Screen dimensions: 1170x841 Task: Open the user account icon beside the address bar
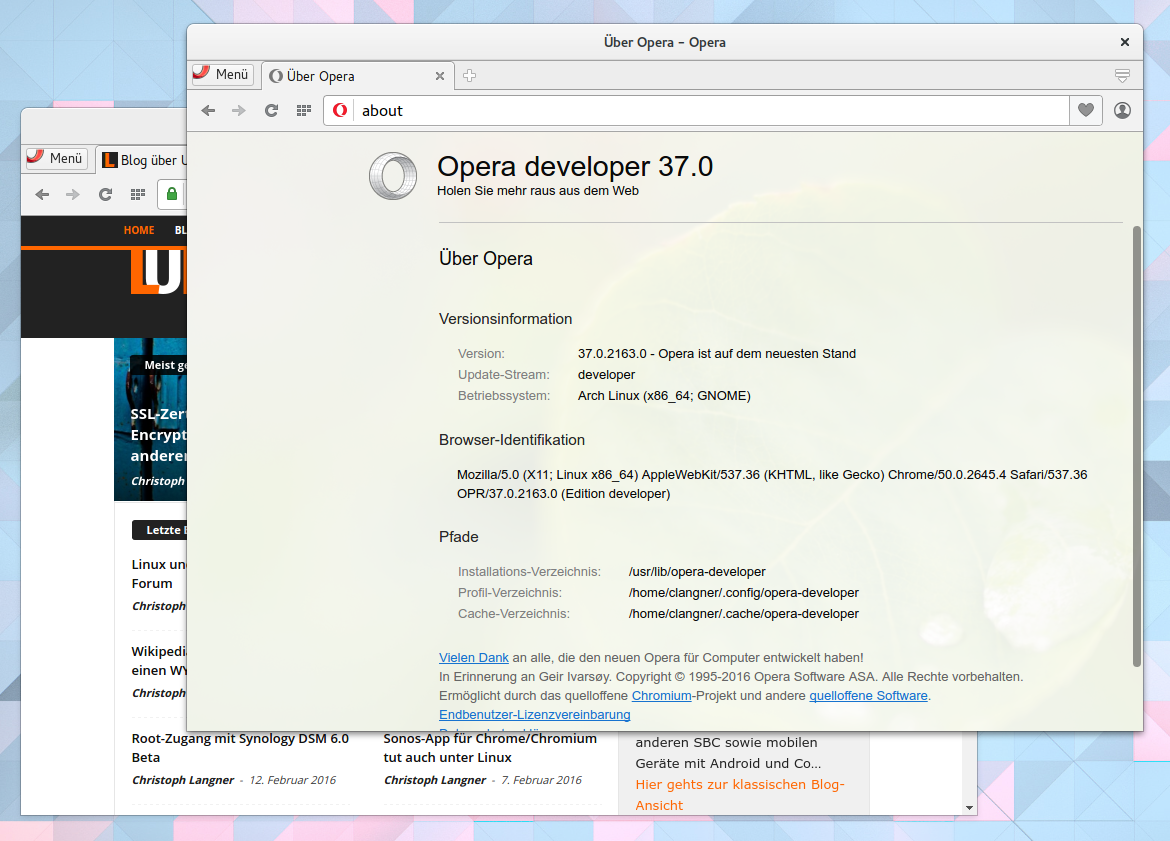pos(1122,110)
